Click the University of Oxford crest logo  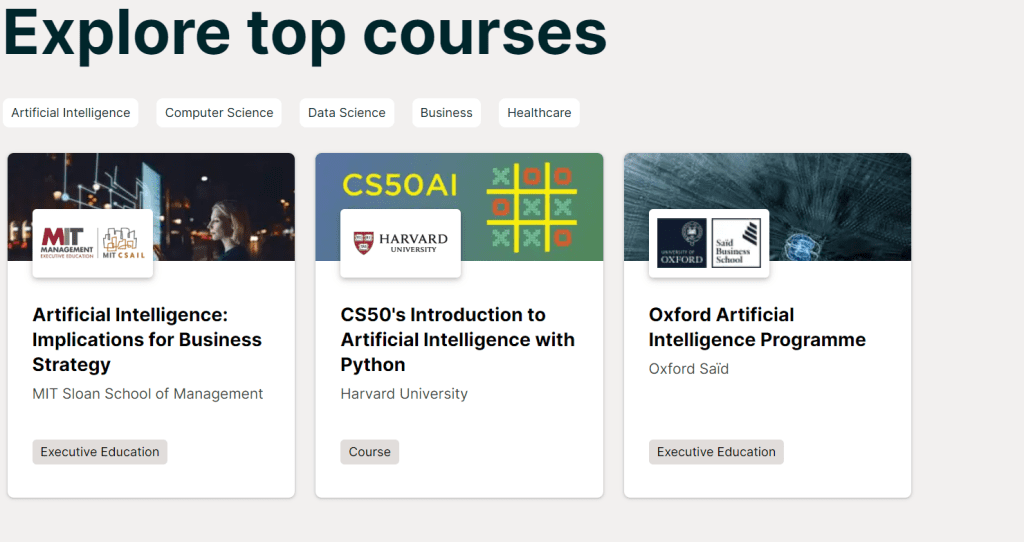pyautogui.click(x=681, y=243)
